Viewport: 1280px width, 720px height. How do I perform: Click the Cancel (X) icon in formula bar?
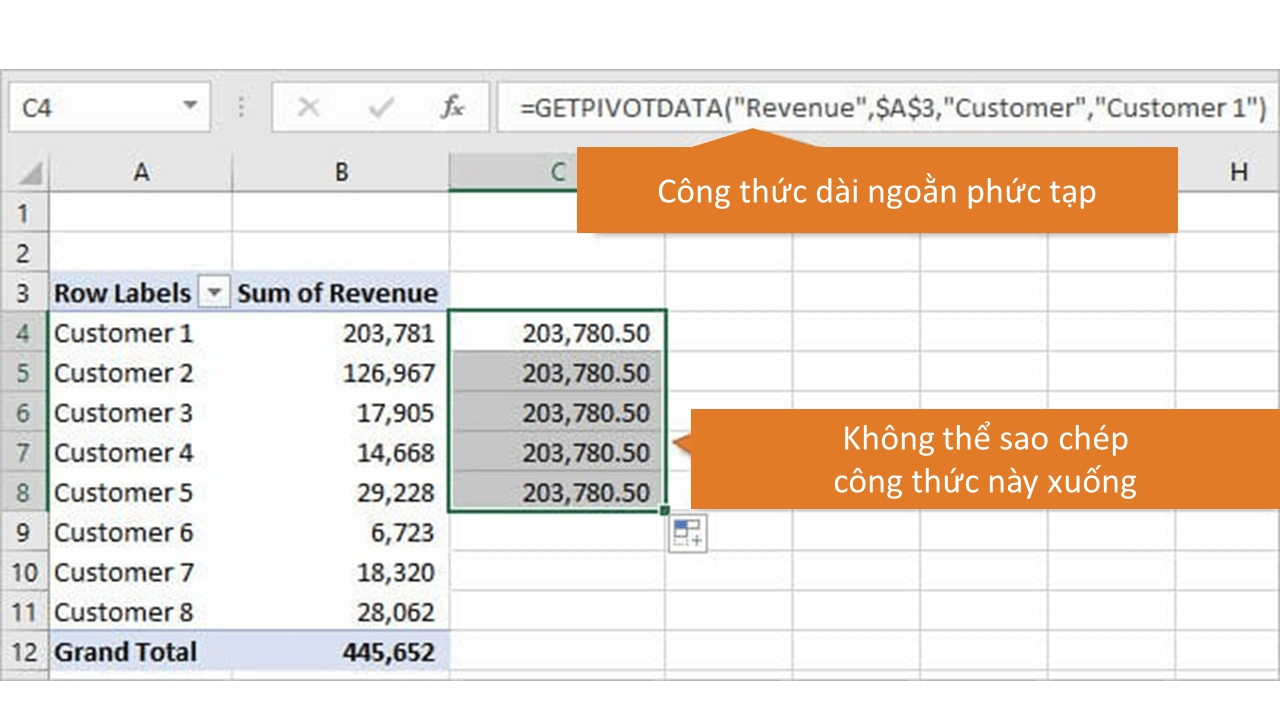click(308, 108)
